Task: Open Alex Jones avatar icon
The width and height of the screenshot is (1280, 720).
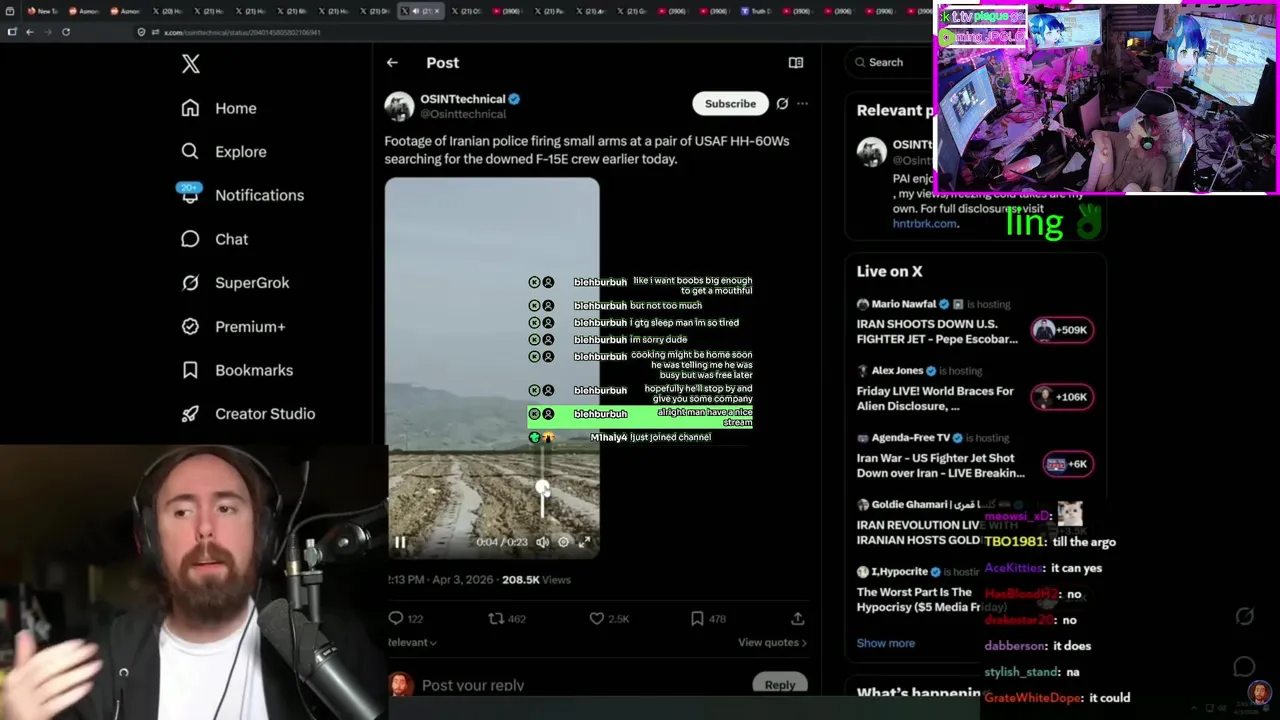Action: click(862, 371)
